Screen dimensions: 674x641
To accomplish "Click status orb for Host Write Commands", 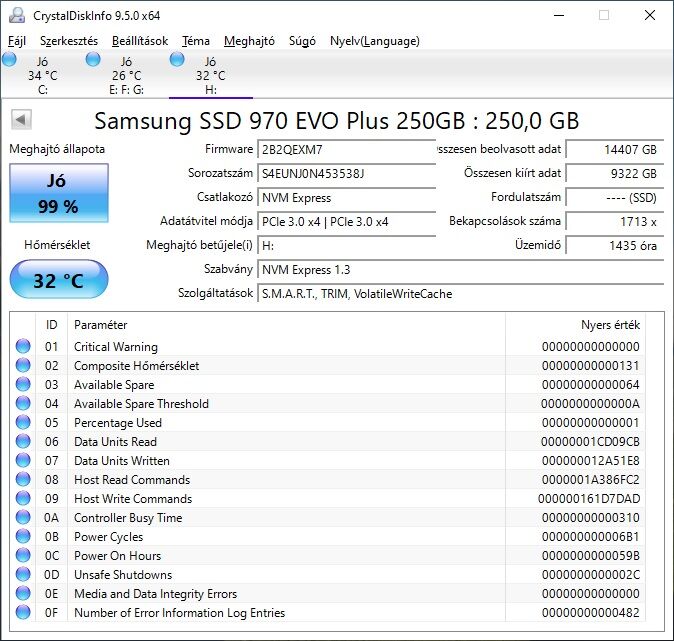I will coord(23,498).
